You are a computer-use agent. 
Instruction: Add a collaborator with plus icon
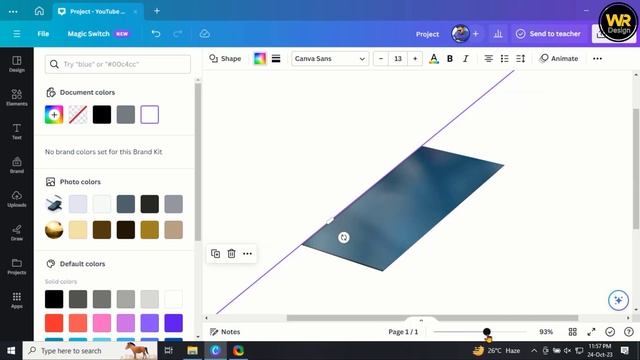(476, 34)
